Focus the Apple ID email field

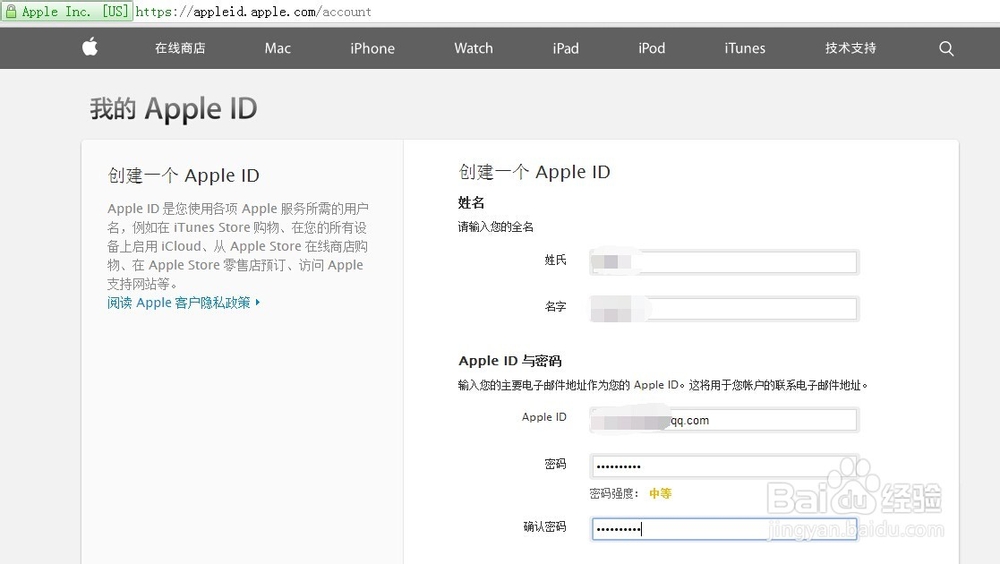[x=724, y=420]
